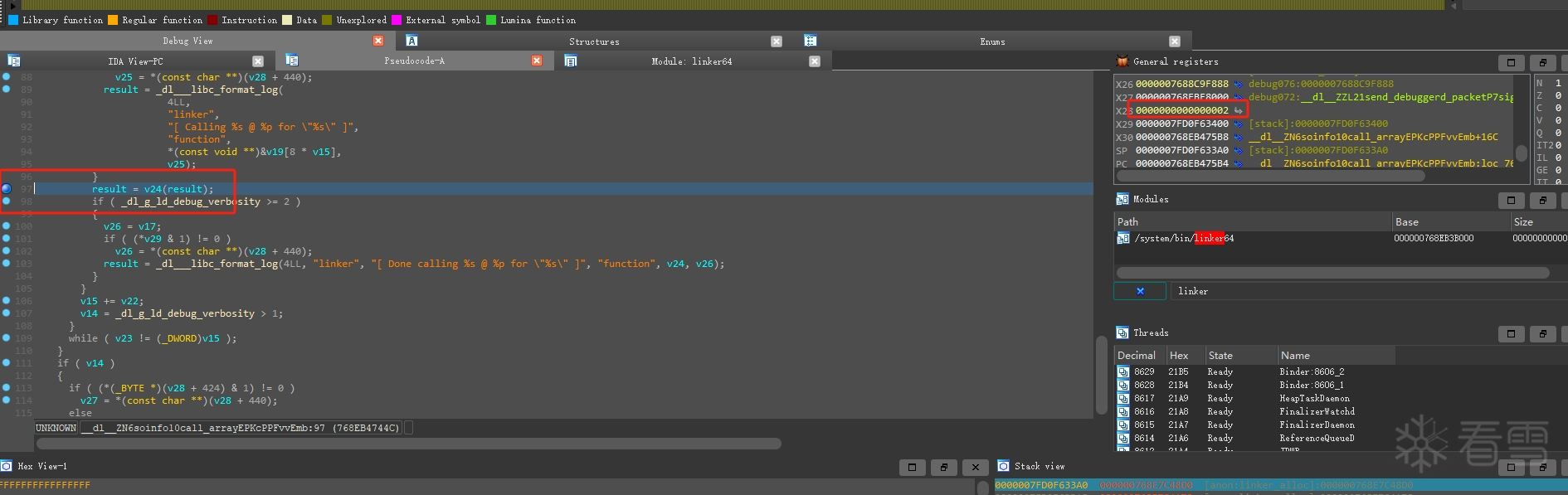Close the IDA View-PC tab

click(x=258, y=61)
